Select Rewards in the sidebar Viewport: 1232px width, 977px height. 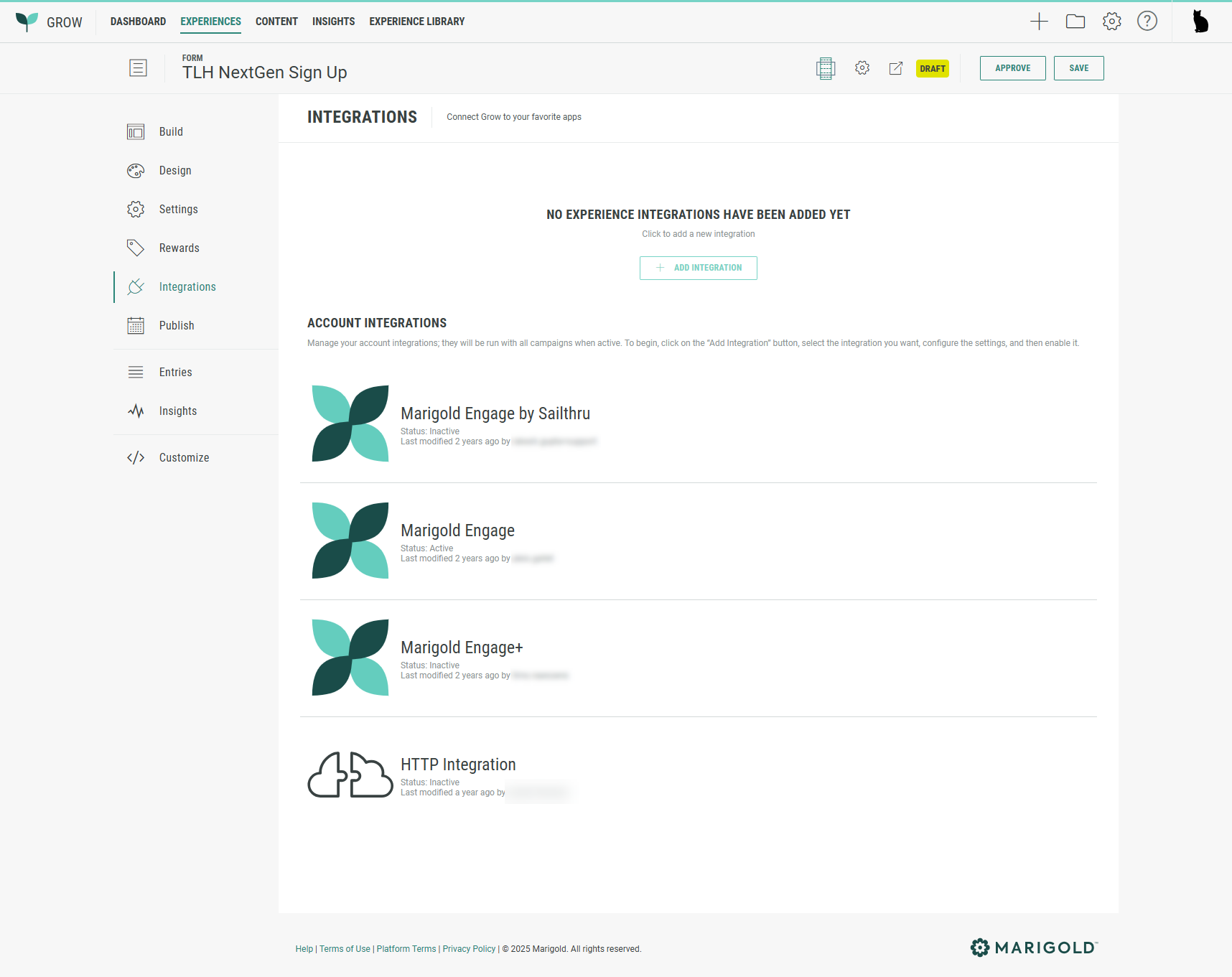[179, 248]
